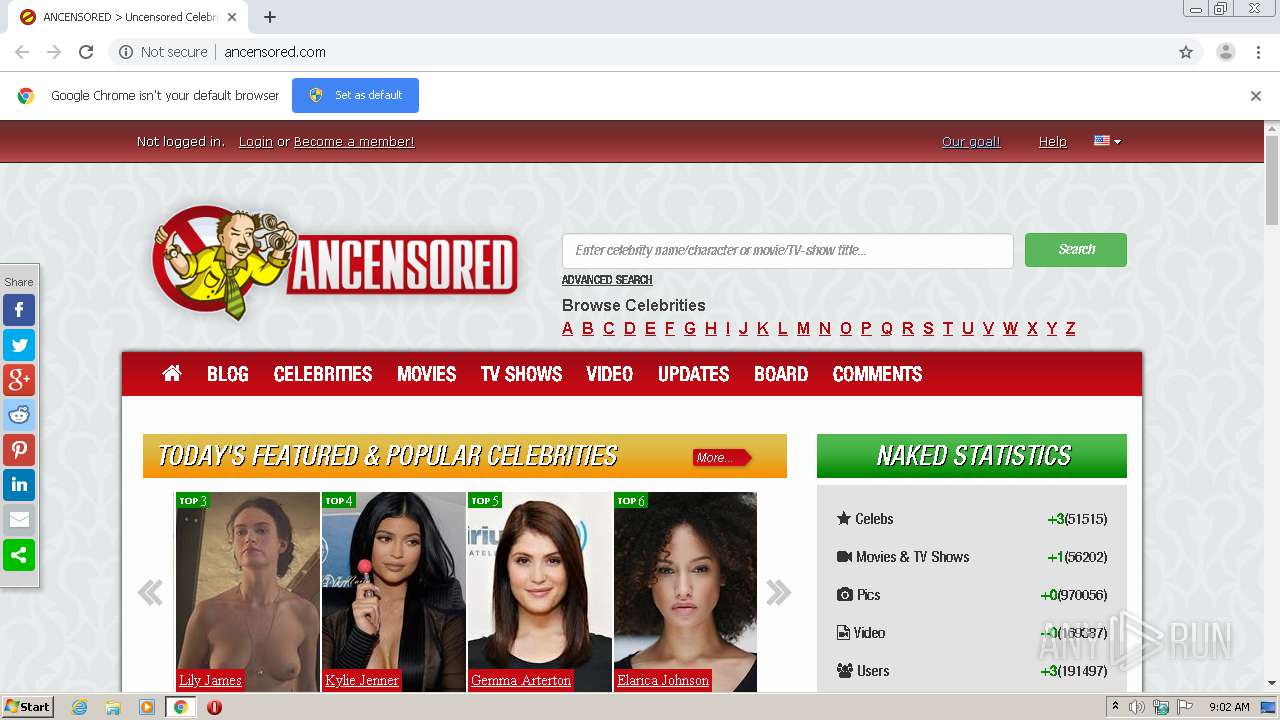Open the BLOG menu item
This screenshot has width=1280, height=720.
[228, 374]
